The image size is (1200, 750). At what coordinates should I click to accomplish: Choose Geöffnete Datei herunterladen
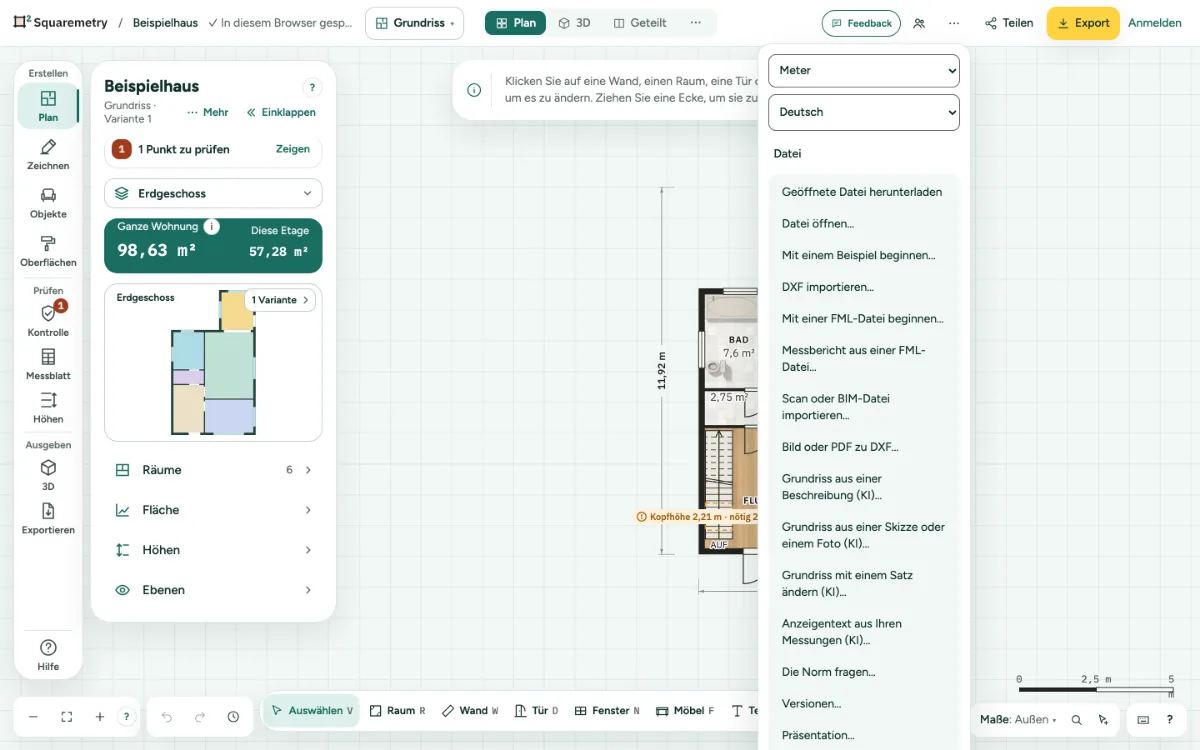pyautogui.click(x=864, y=192)
